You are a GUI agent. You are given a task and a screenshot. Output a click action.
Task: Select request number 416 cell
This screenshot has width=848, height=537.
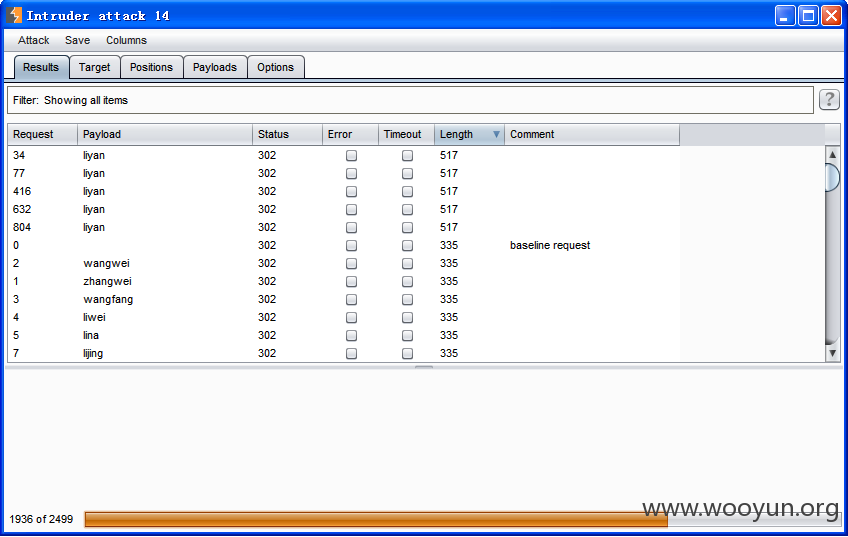(x=22, y=191)
